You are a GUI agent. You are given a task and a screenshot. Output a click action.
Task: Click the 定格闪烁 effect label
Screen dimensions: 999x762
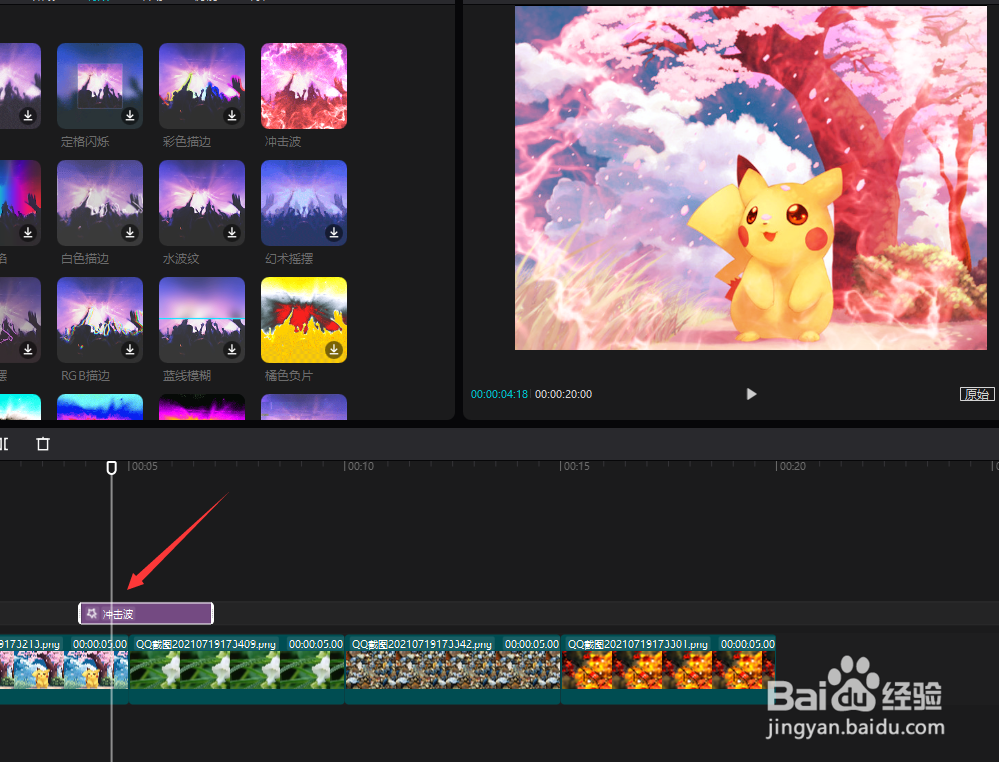(x=85, y=141)
